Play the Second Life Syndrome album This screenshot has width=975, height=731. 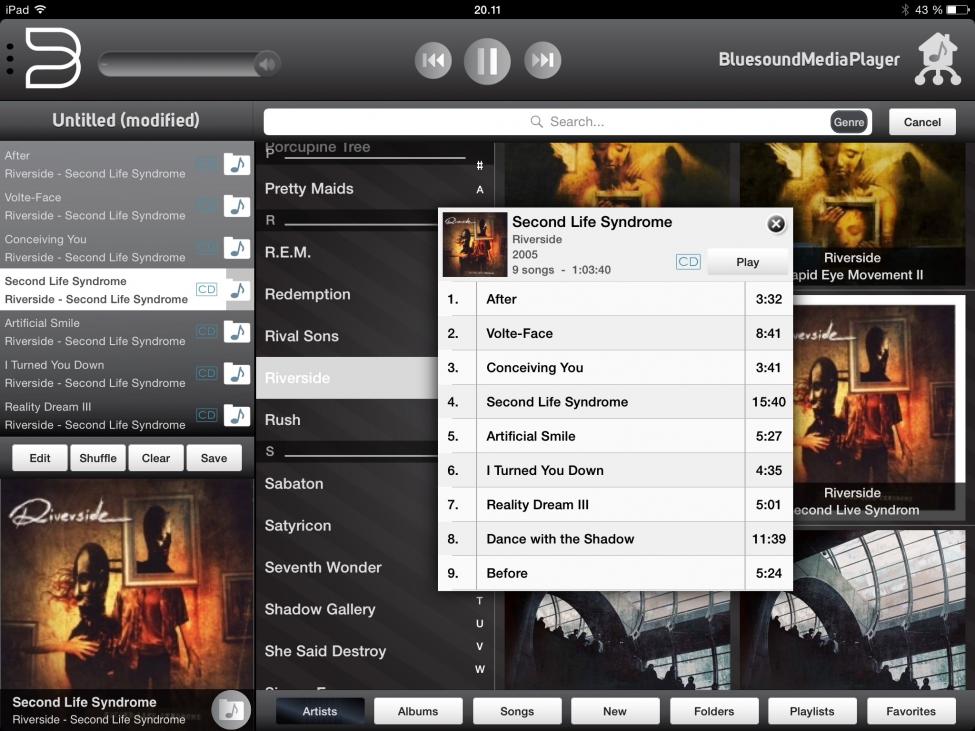click(747, 262)
